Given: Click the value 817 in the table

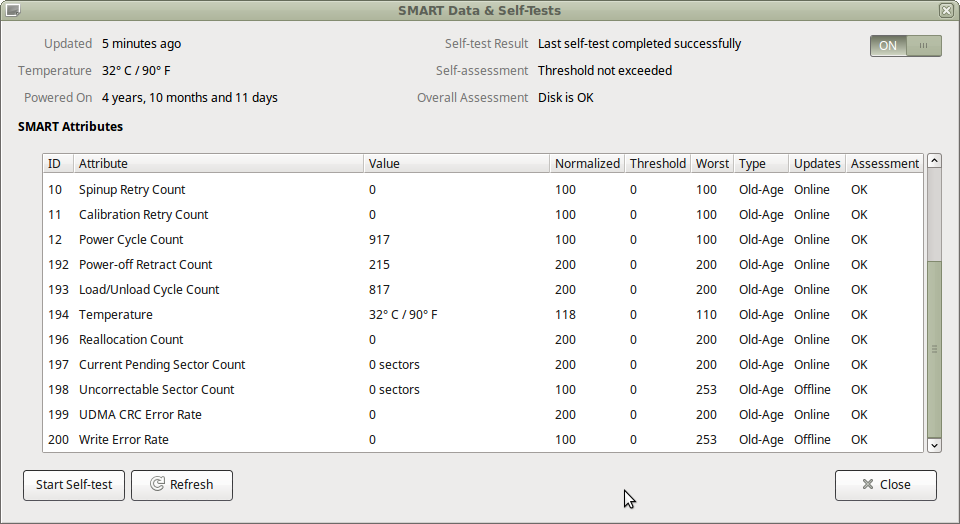Looking at the screenshot, I should pos(379,290).
